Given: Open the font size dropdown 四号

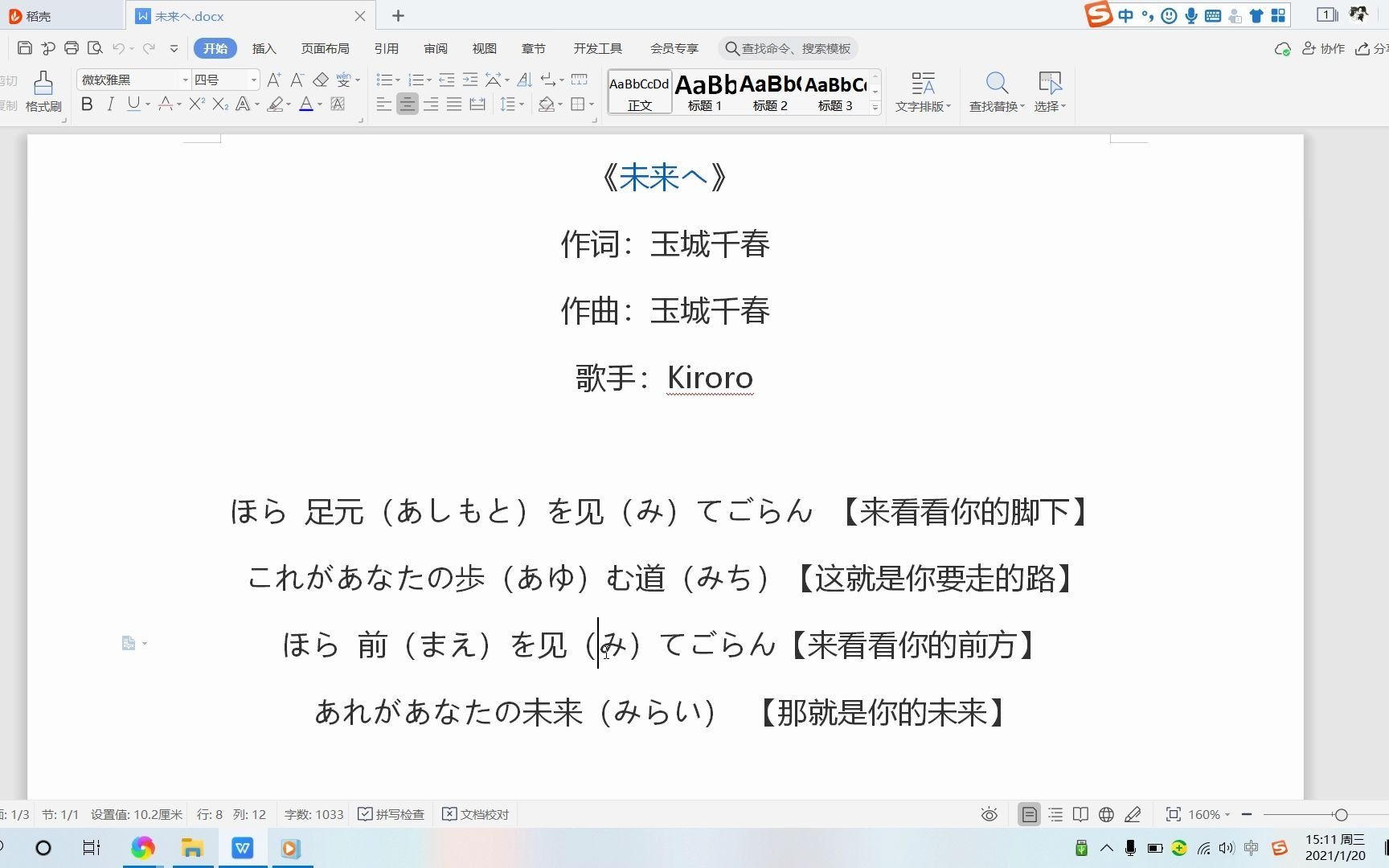Looking at the screenshot, I should tap(254, 80).
